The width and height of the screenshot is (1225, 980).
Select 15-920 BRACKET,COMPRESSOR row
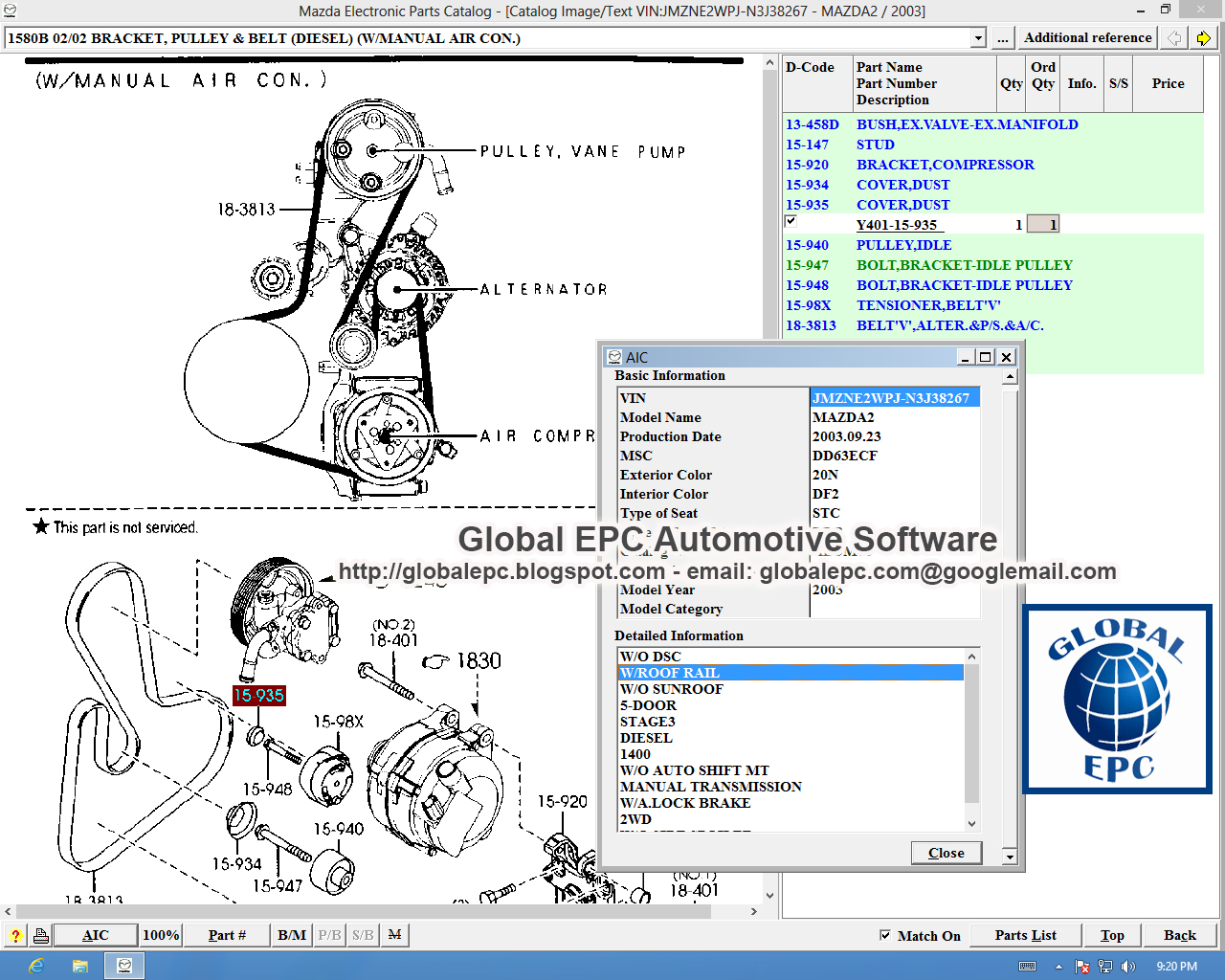992,165
